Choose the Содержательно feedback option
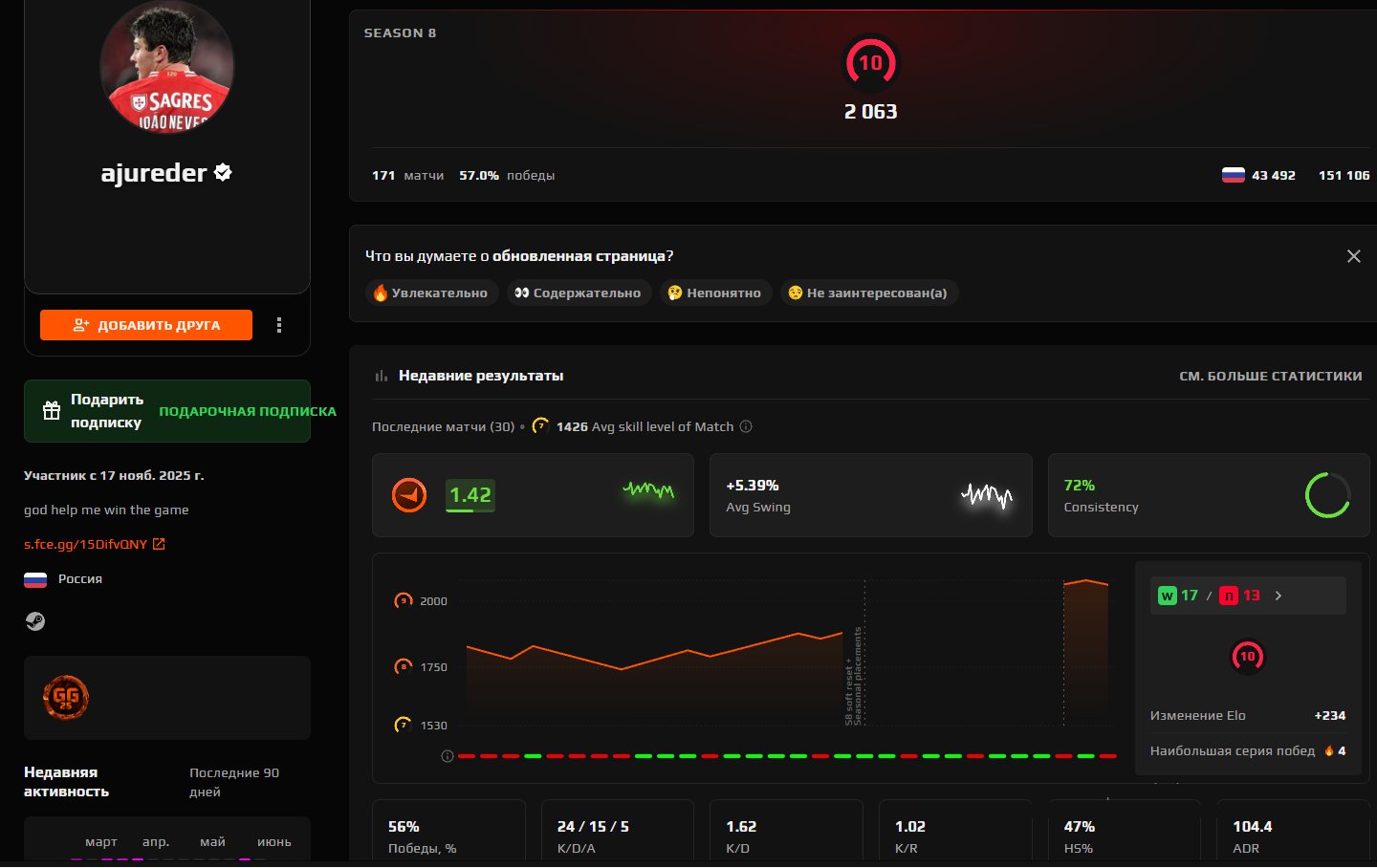Image resolution: width=1377 pixels, height=868 pixels. [x=578, y=293]
